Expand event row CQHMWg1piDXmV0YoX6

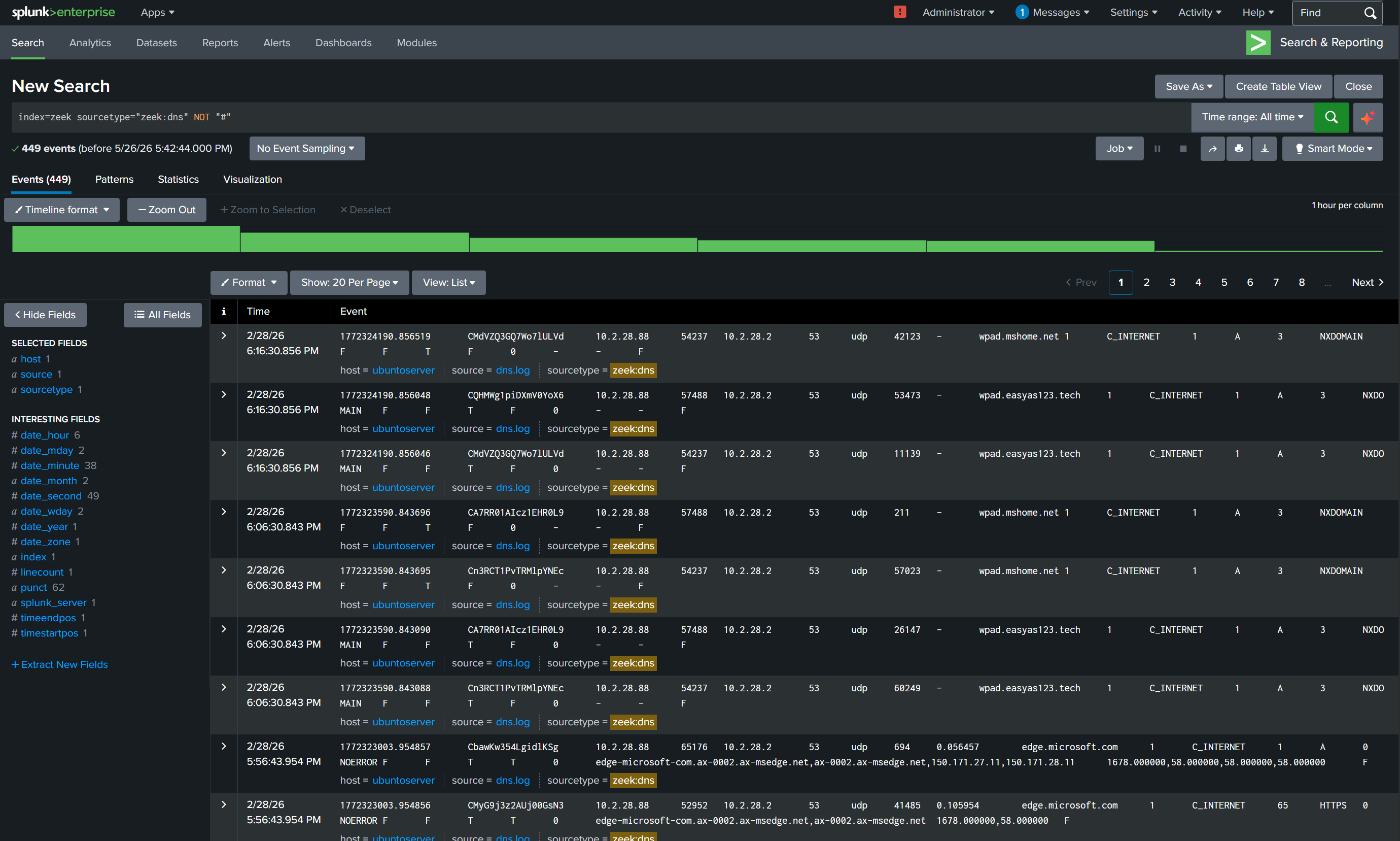(x=224, y=394)
